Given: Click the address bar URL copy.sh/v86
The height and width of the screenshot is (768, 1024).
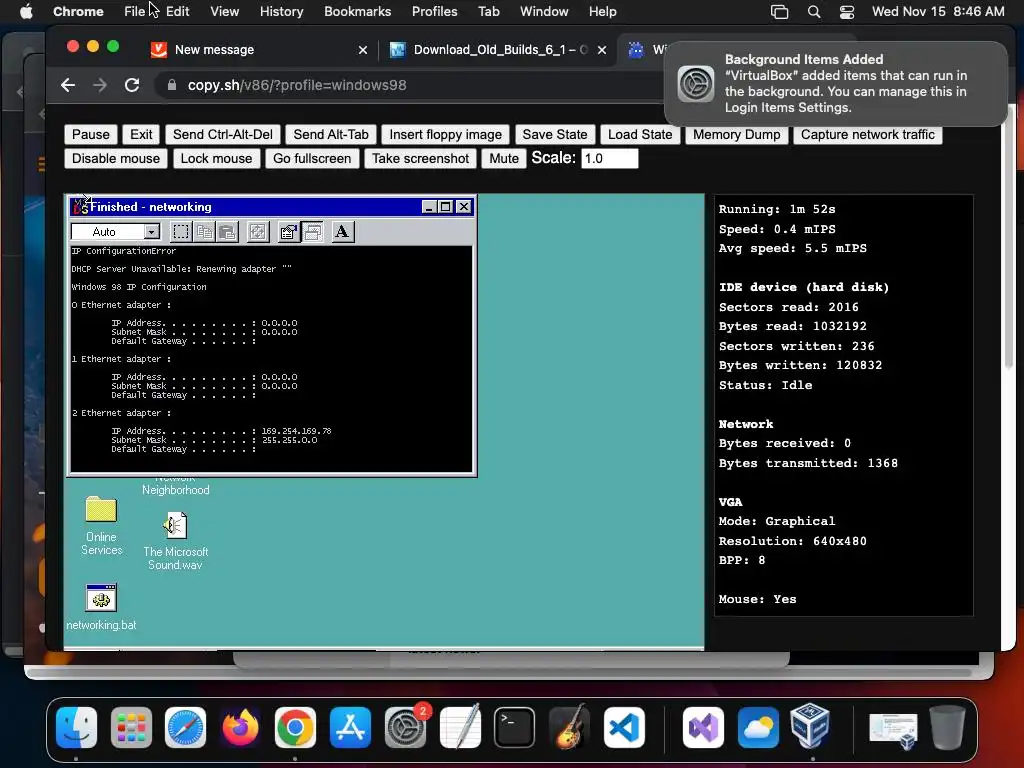Looking at the screenshot, I should click(297, 85).
